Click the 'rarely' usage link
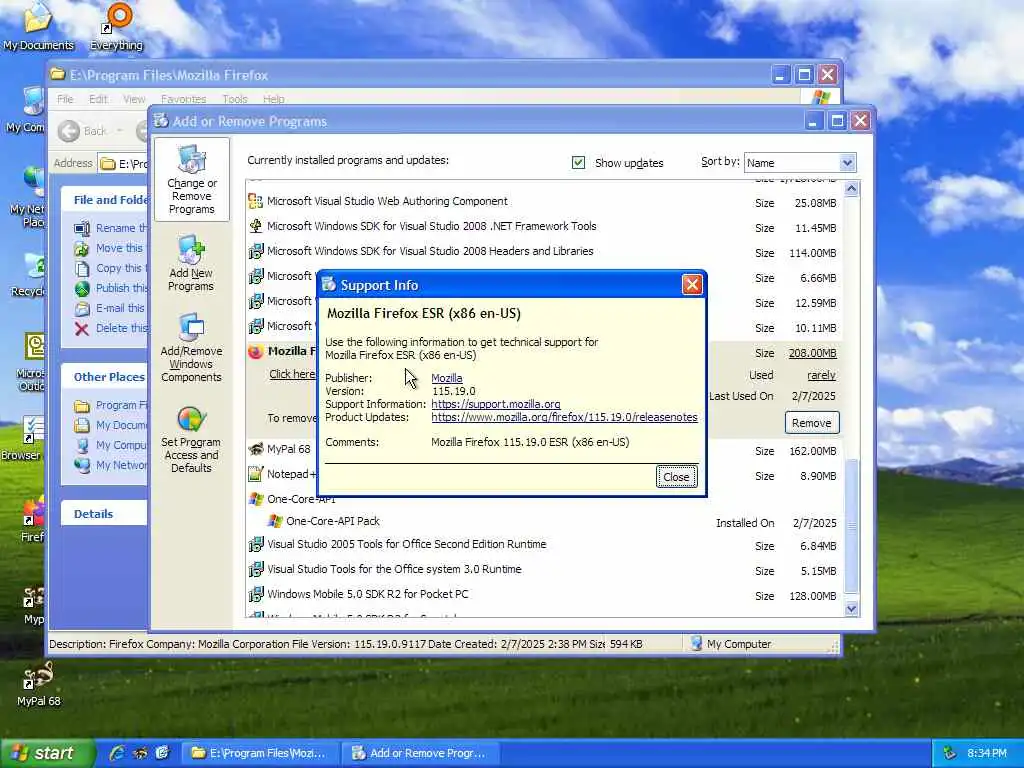 tap(821, 376)
